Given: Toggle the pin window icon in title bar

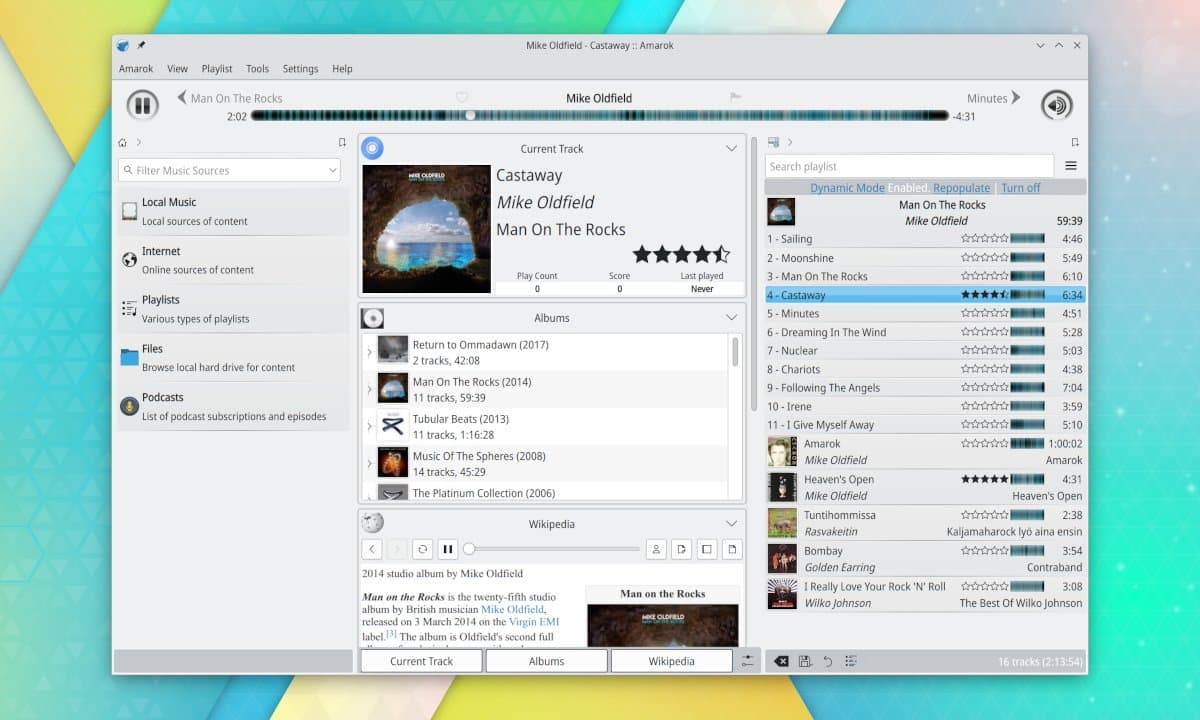Looking at the screenshot, I should (142, 45).
